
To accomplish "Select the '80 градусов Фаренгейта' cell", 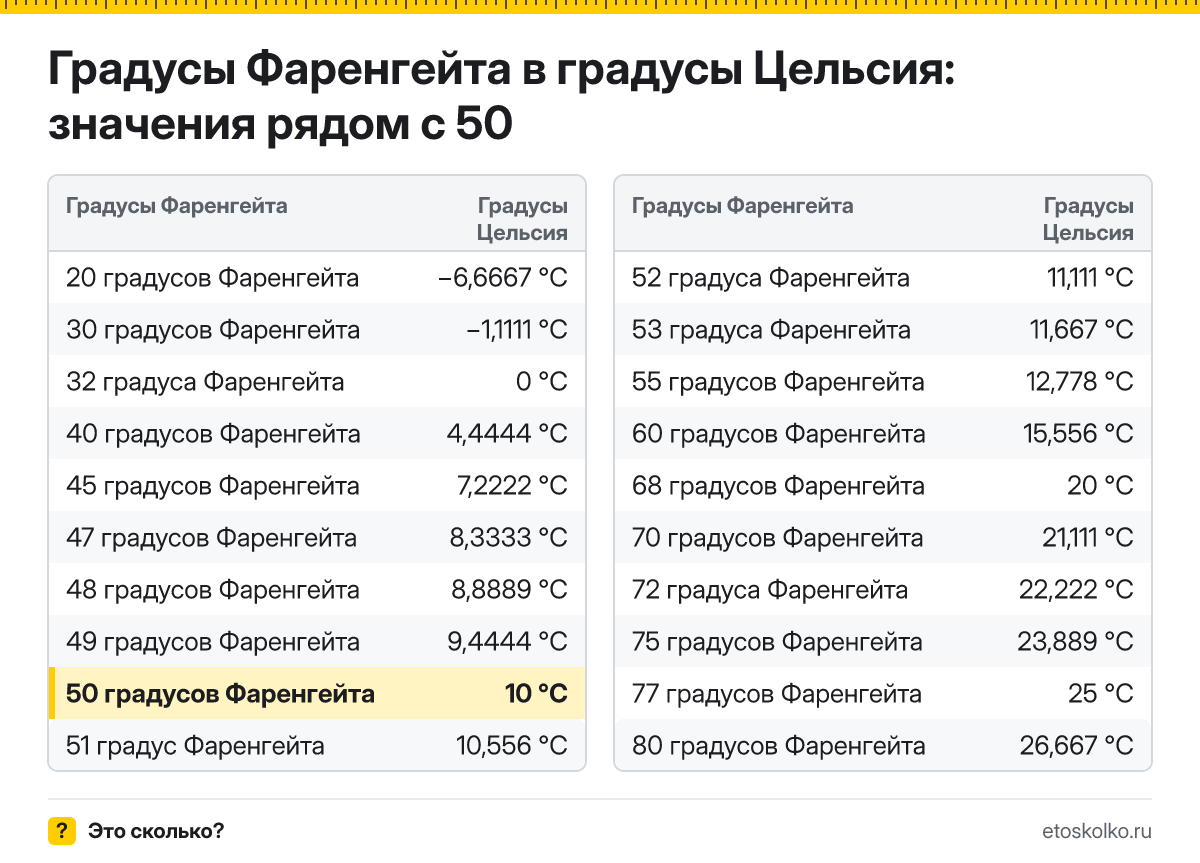I will click(779, 746).
